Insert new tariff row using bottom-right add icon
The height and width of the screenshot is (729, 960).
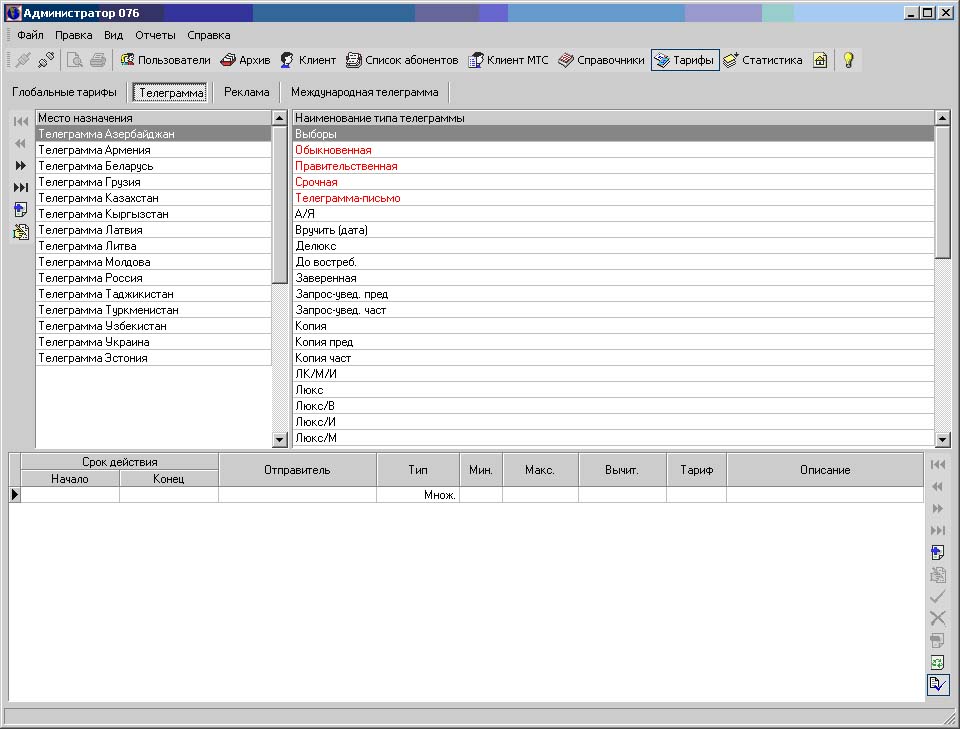pos(938,553)
